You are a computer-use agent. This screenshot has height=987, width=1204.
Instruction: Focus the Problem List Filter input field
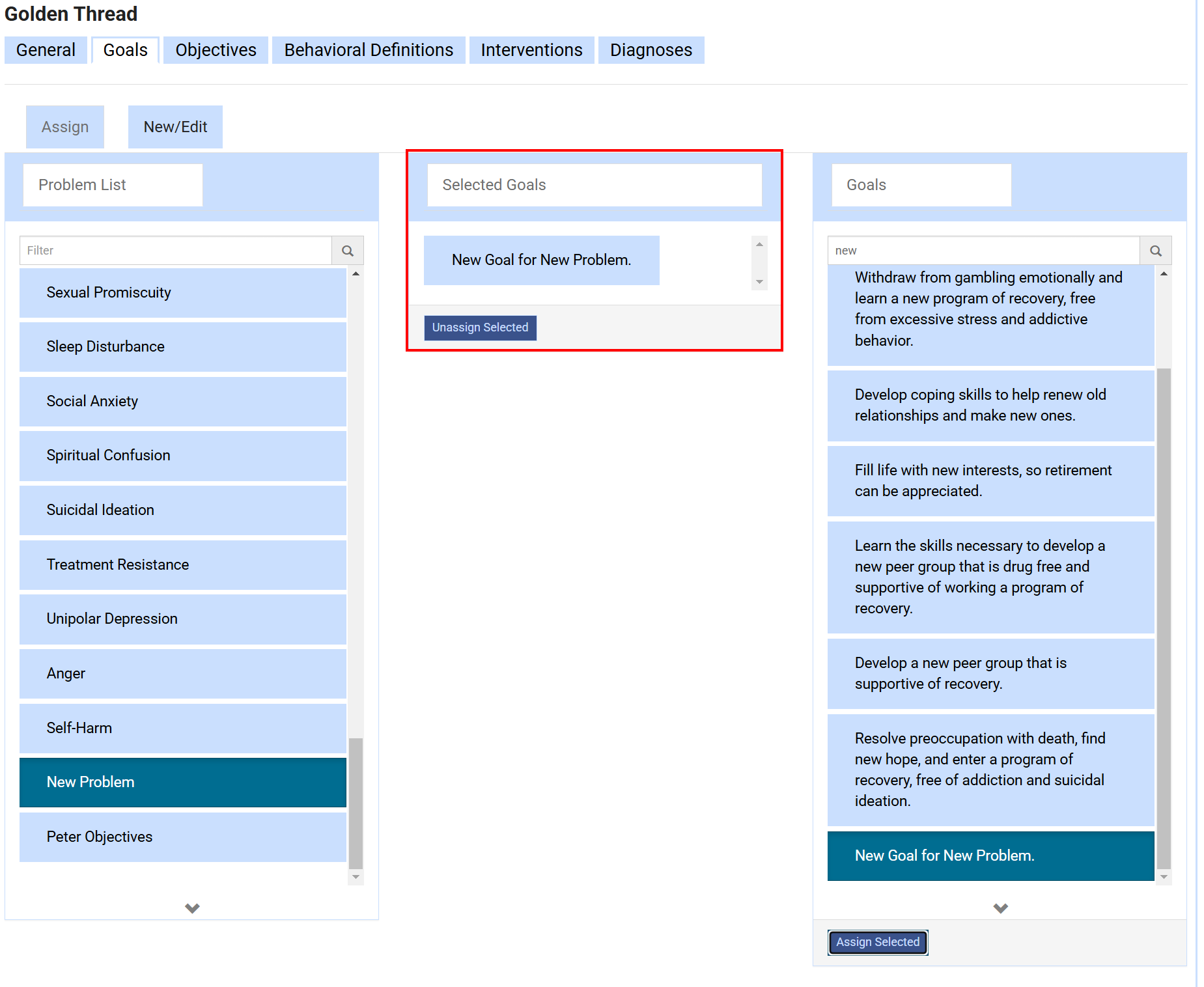pos(176,251)
